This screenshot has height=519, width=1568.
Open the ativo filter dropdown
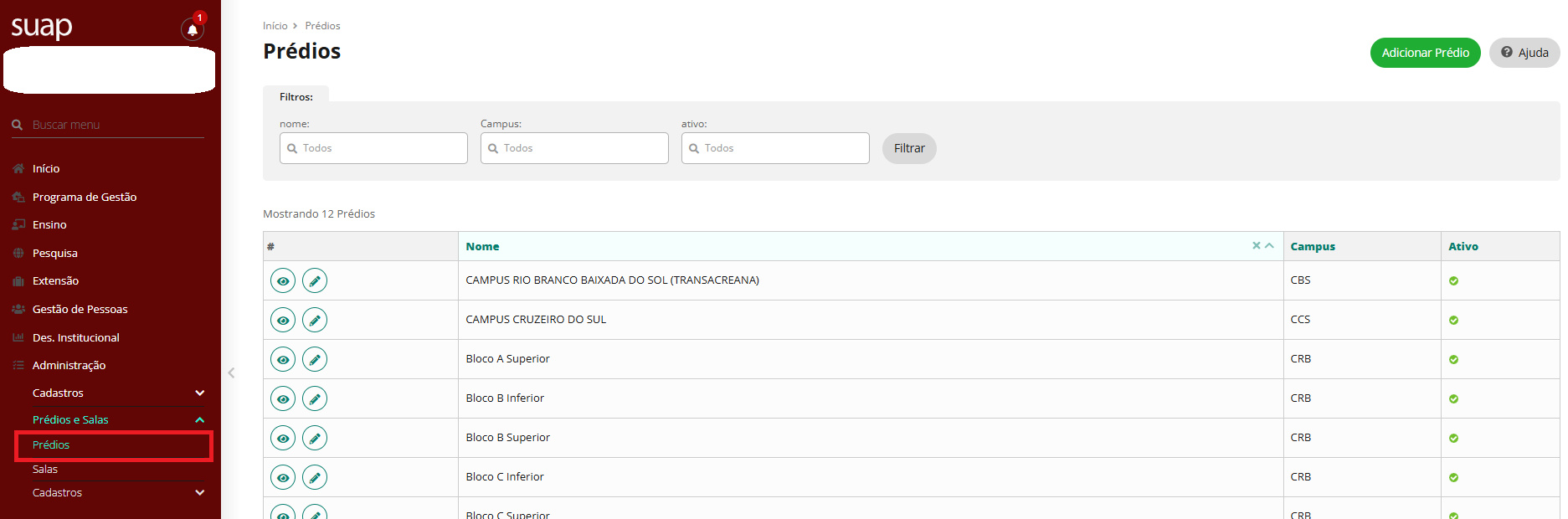775,148
